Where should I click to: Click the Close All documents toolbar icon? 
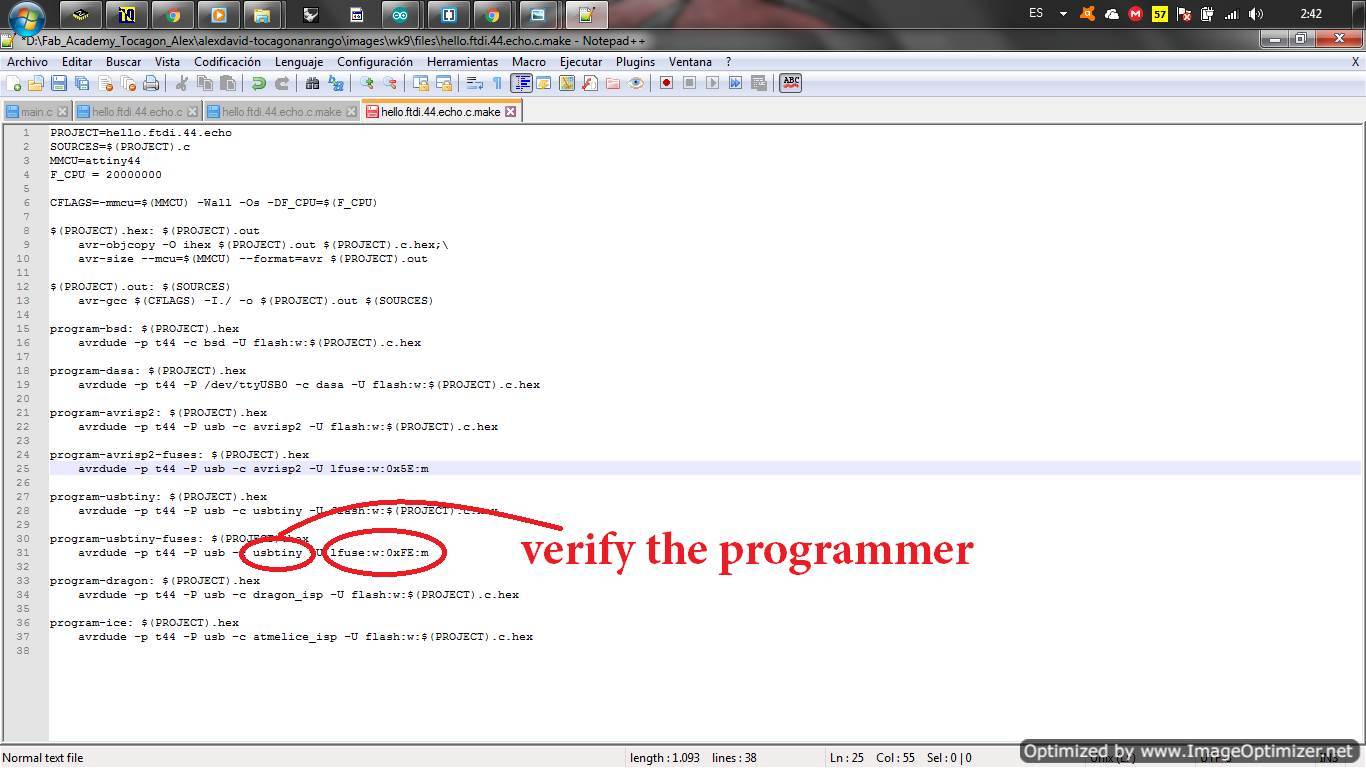(128, 83)
